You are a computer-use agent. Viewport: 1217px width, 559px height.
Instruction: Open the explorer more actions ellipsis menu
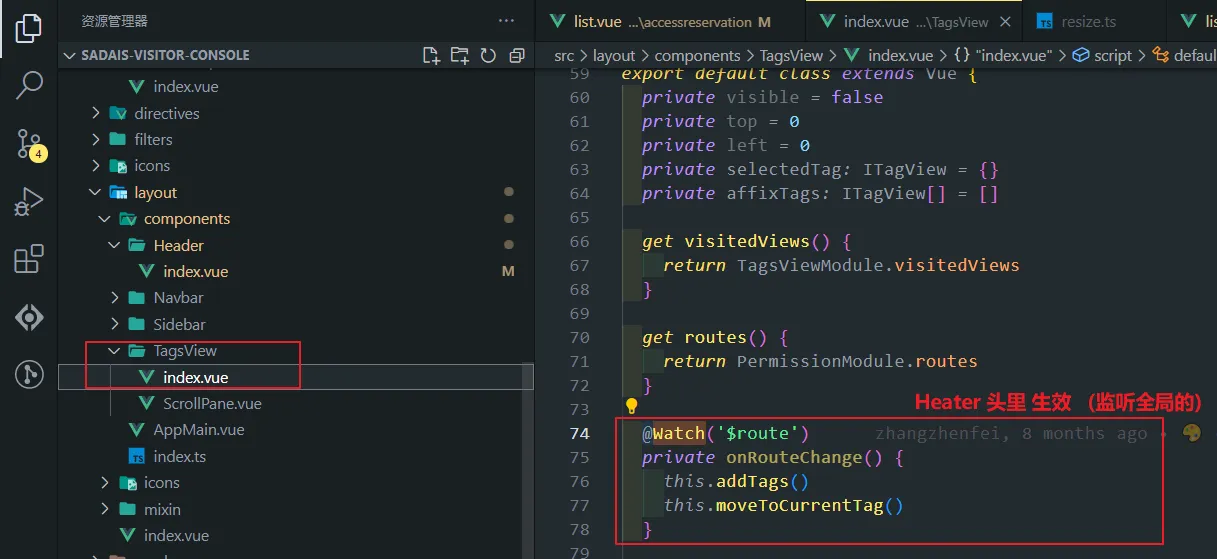tap(507, 21)
